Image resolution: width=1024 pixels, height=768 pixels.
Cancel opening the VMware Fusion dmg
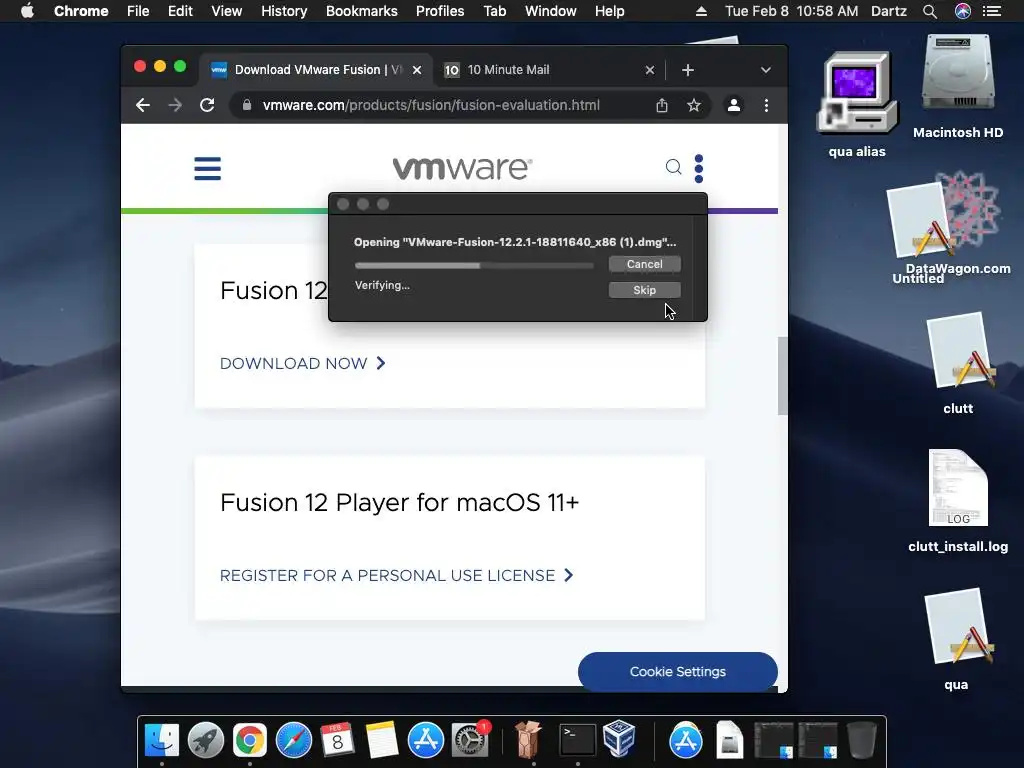pos(645,264)
